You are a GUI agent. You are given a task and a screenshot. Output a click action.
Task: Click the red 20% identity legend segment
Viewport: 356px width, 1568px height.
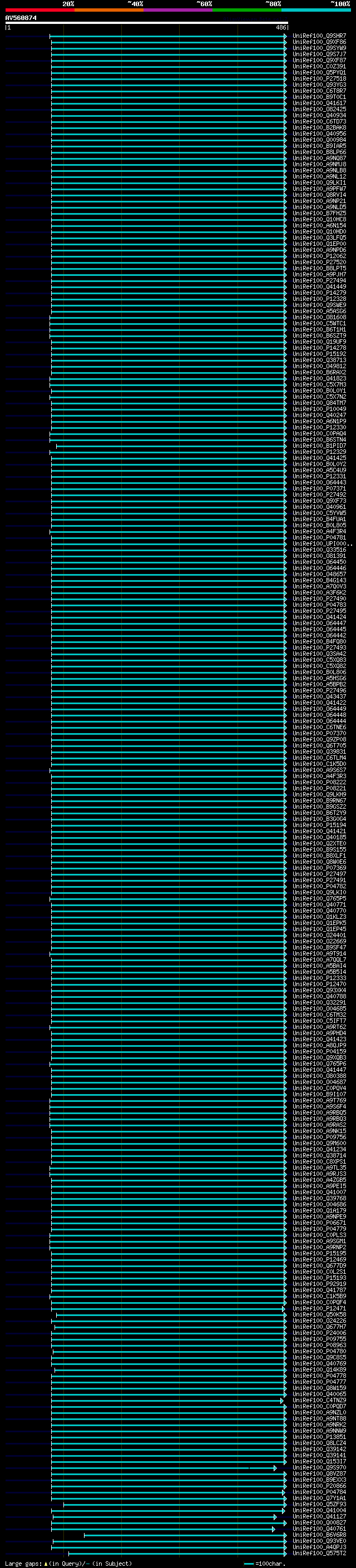39,10
